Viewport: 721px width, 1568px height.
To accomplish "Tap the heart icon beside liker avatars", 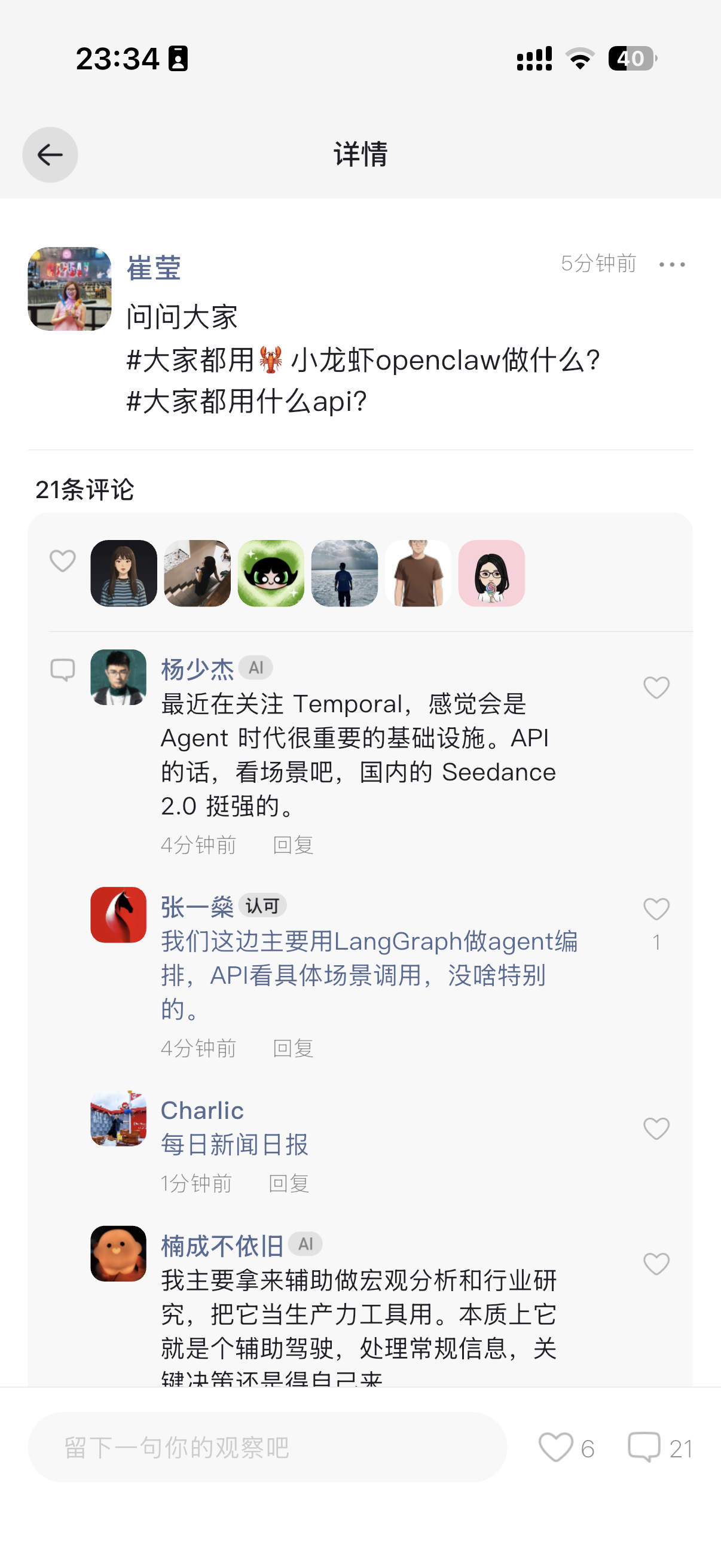I will tap(62, 560).
